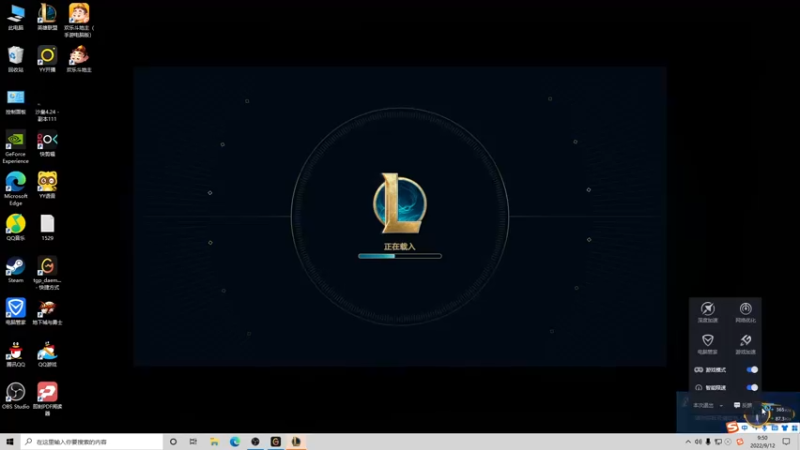
Task: Click the League loading progress bar
Action: point(400,256)
